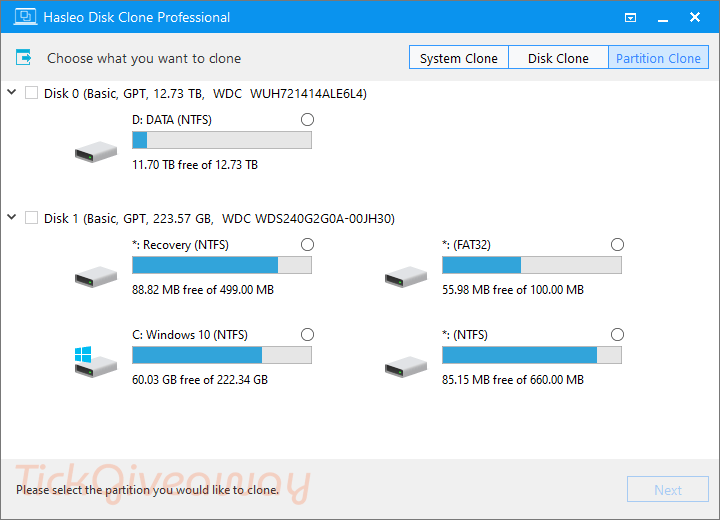The width and height of the screenshot is (720, 520).
Task: Select the 660.00 MB NTFS partition radio button
Action: point(618,334)
